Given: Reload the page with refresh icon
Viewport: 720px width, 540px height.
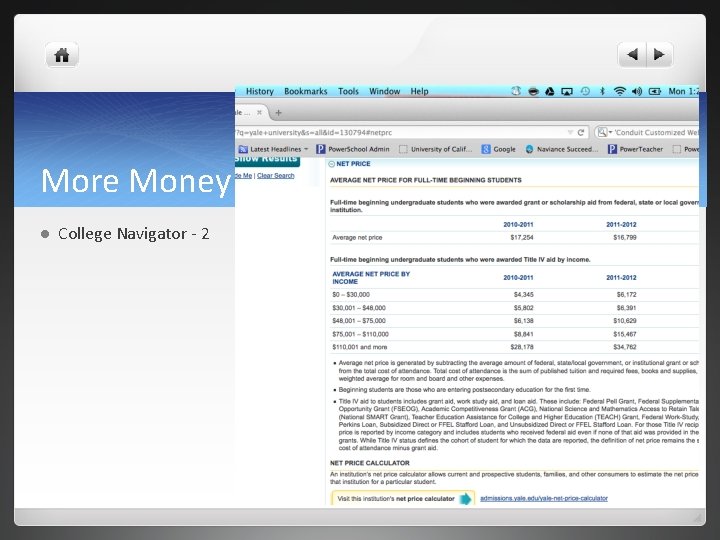Looking at the screenshot, I should pos(580,132).
